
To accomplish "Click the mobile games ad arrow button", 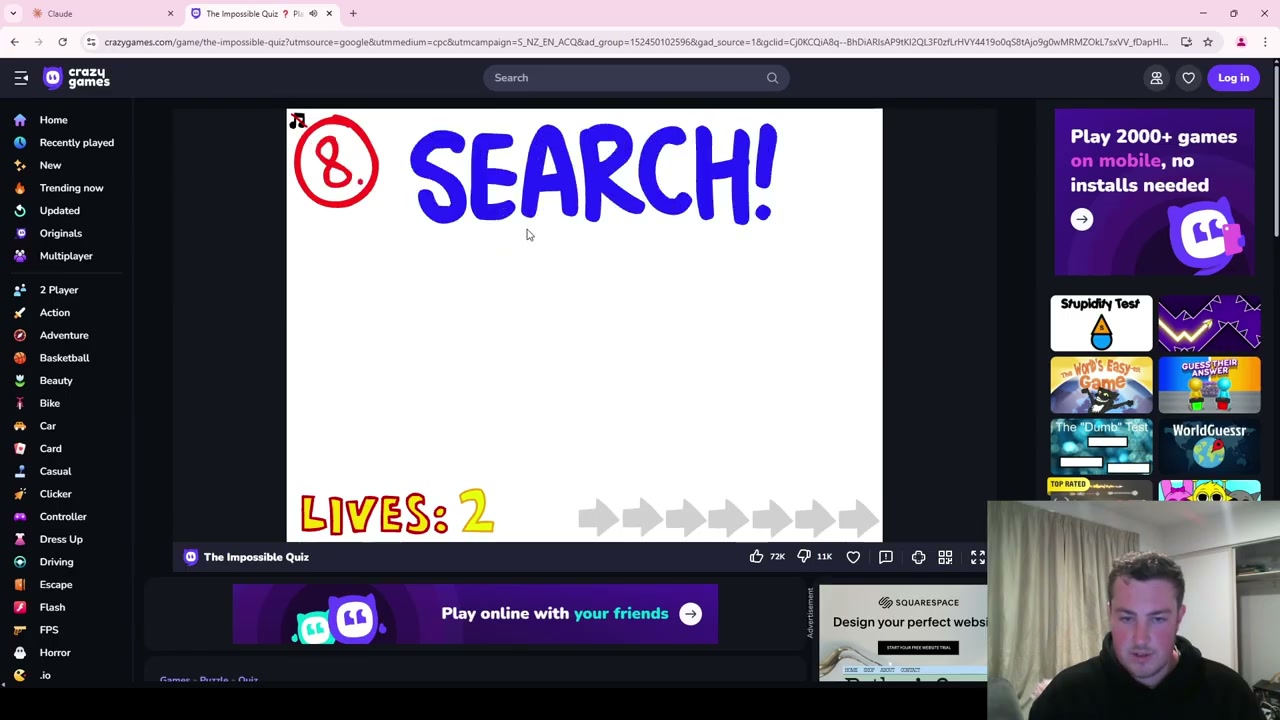I will [x=1081, y=220].
